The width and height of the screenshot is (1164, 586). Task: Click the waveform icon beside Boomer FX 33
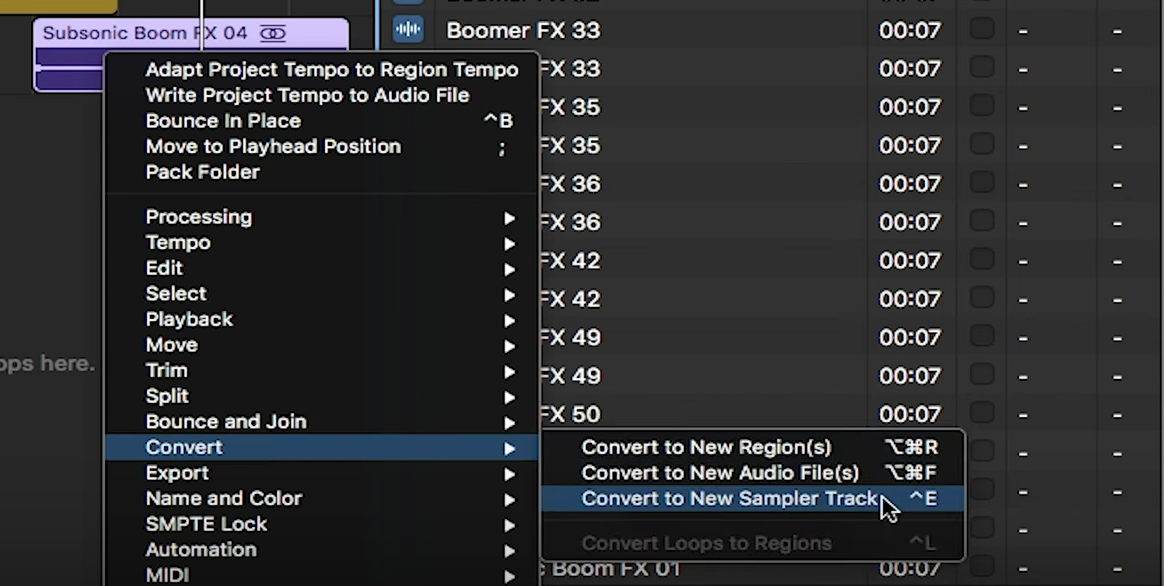point(408,31)
